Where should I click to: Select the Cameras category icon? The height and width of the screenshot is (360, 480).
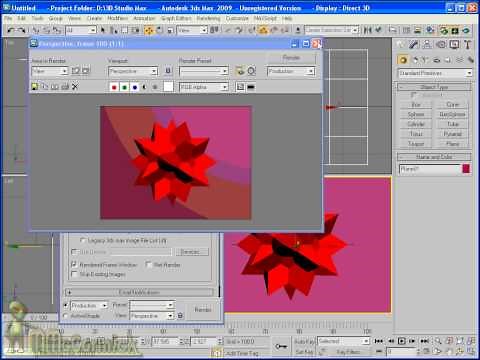pyautogui.click(x=437, y=60)
